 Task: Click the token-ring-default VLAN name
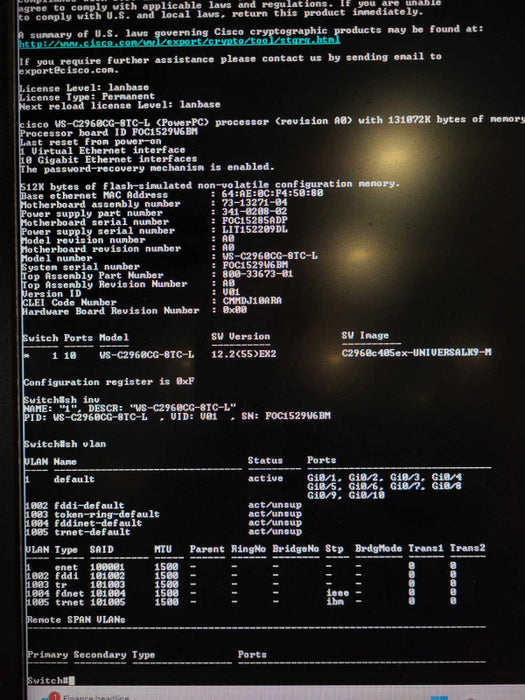coord(107,514)
